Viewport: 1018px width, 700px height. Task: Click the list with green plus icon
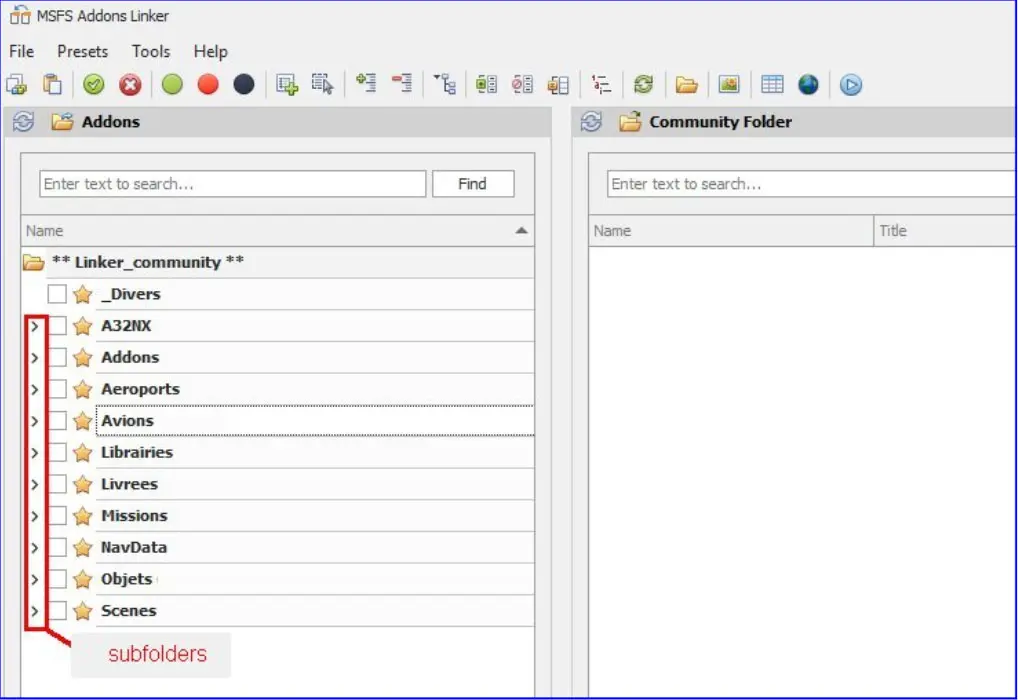pyautogui.click(x=286, y=84)
